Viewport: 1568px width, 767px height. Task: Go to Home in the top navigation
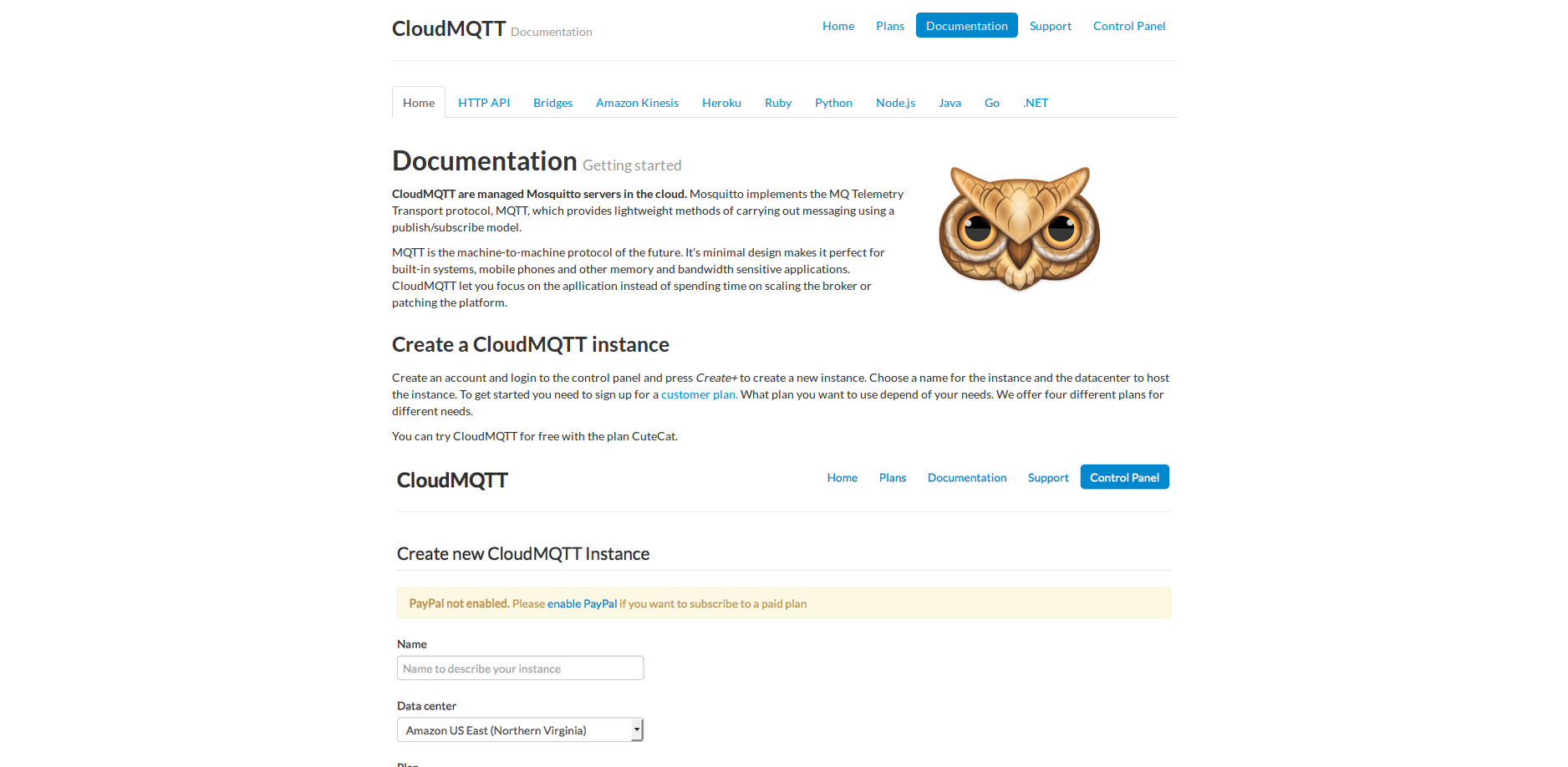pos(838,26)
